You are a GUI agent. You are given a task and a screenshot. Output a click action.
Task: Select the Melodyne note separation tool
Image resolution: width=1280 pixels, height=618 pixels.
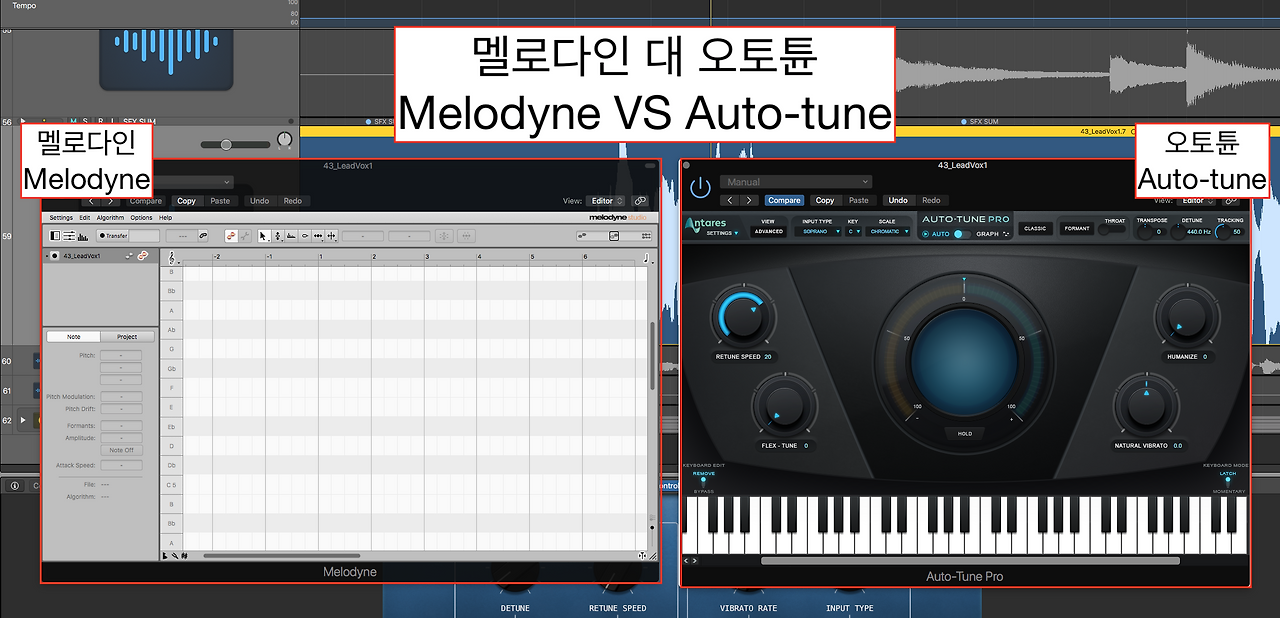click(332, 236)
